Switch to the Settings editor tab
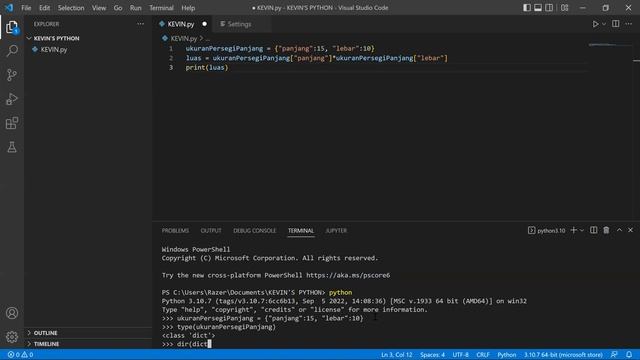The height and width of the screenshot is (360, 640). point(240,24)
